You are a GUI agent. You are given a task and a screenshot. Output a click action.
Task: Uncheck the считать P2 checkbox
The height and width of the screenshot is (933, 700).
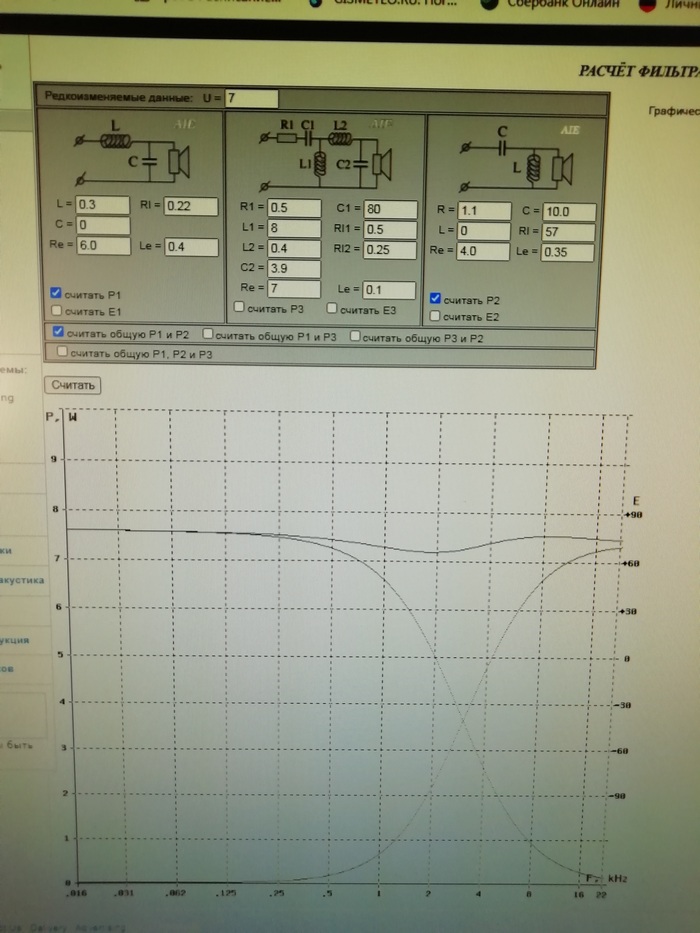click(435, 298)
